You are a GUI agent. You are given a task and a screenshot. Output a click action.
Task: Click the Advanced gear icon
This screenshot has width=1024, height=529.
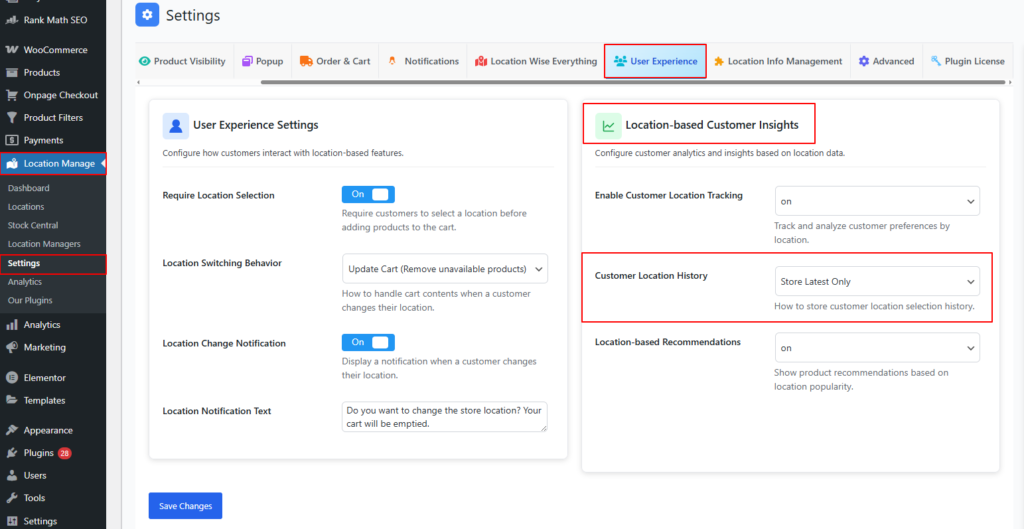[864, 61]
